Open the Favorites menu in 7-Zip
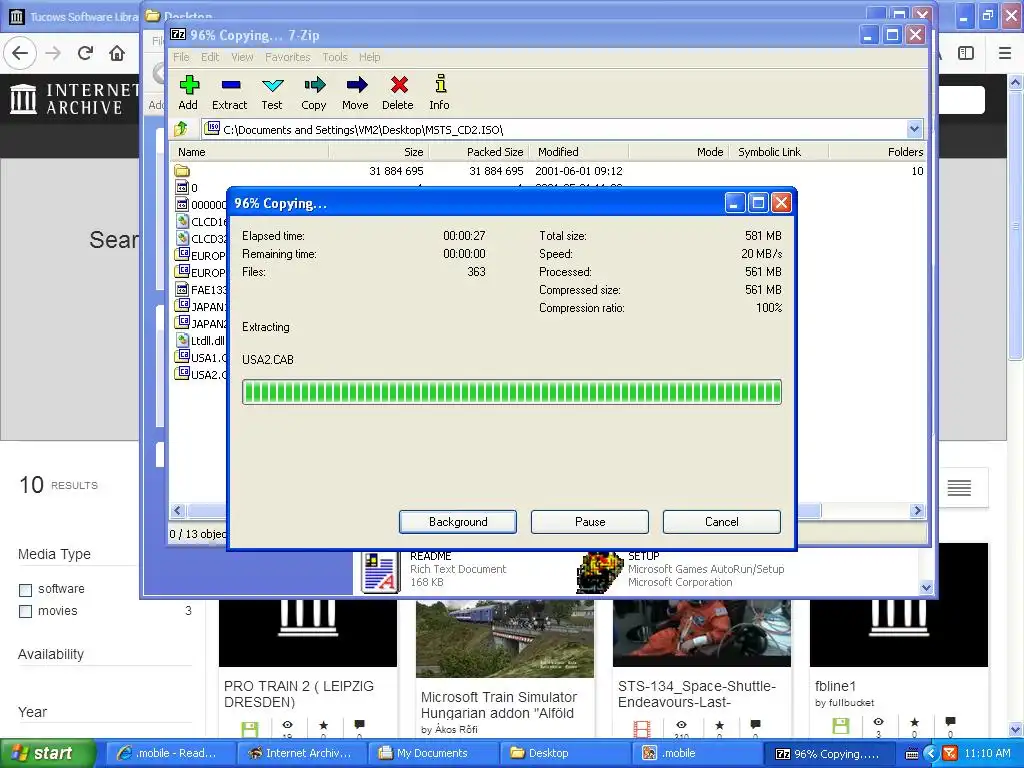The height and width of the screenshot is (768, 1024). (x=287, y=57)
